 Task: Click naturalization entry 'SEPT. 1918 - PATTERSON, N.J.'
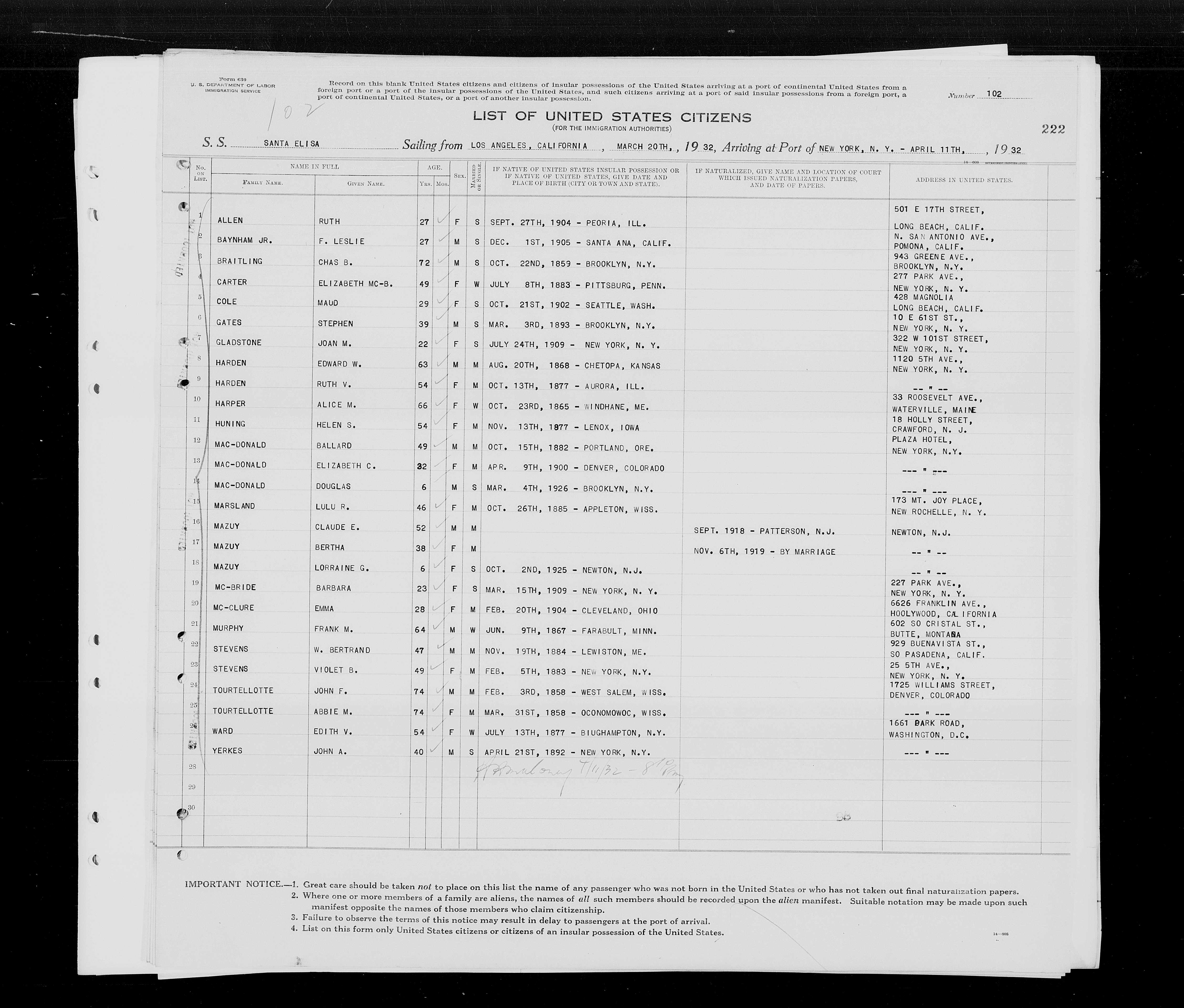pos(764,531)
